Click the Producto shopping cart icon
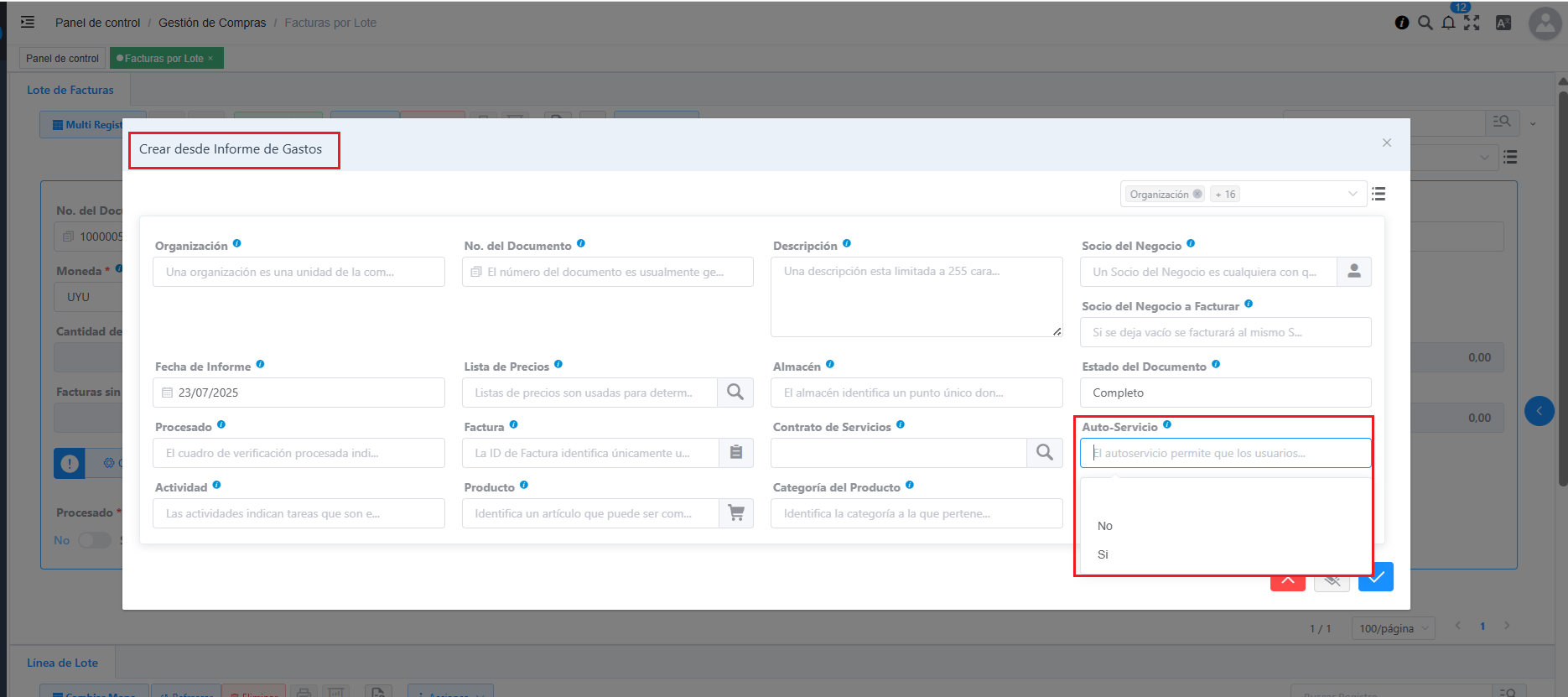 [735, 513]
